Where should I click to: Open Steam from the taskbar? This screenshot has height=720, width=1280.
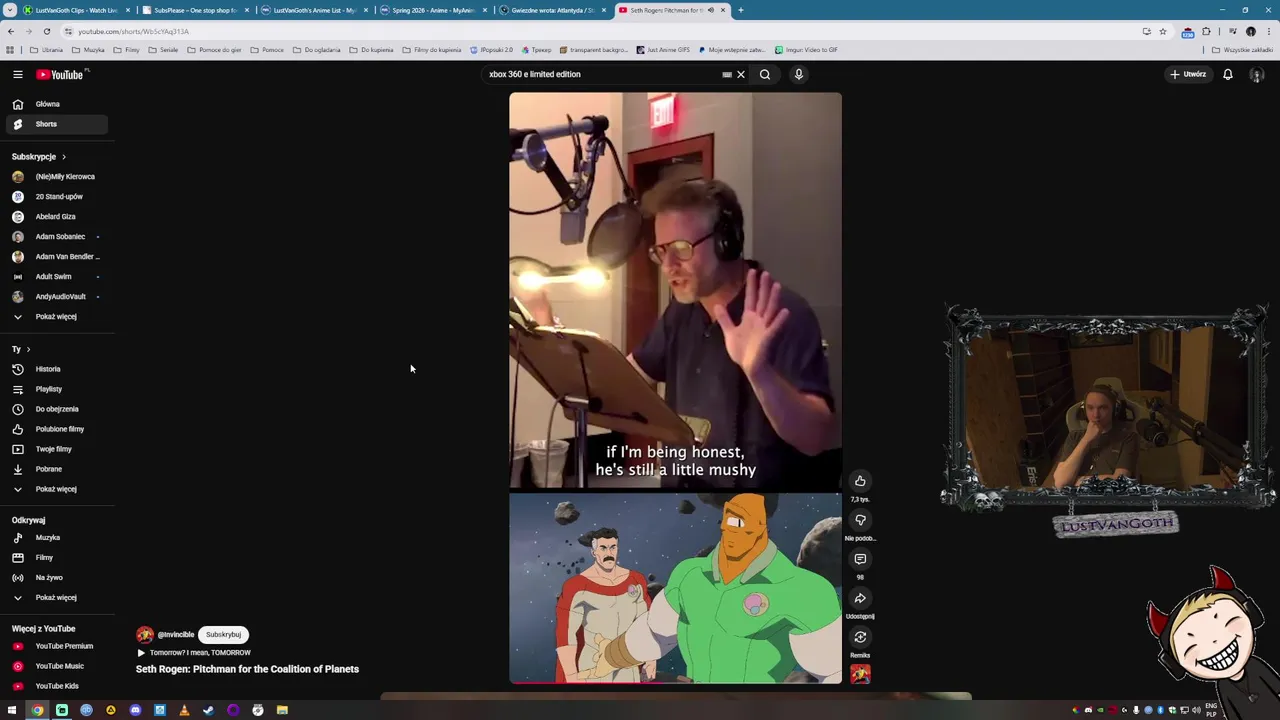point(208,710)
